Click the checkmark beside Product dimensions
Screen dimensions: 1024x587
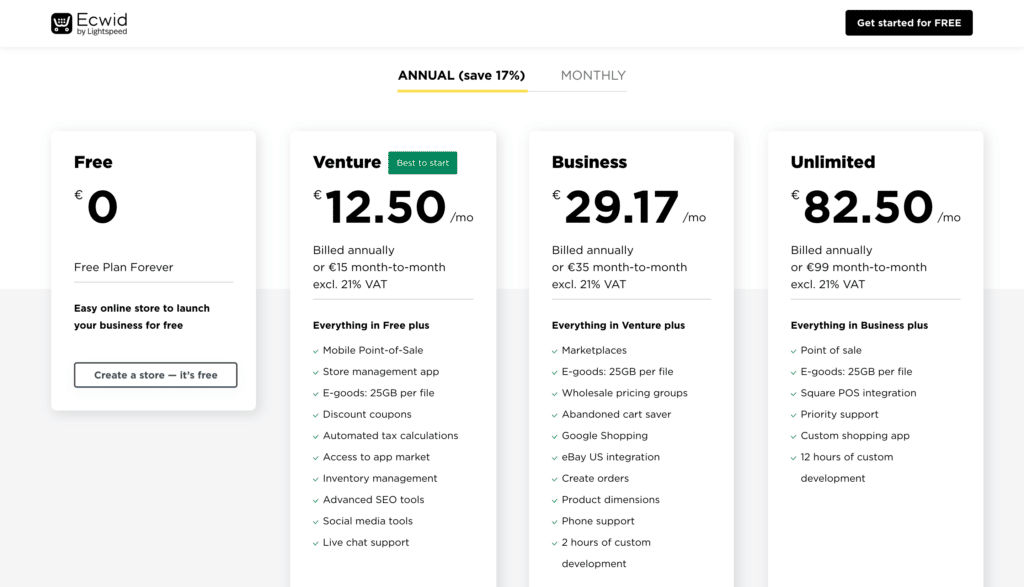pos(554,501)
